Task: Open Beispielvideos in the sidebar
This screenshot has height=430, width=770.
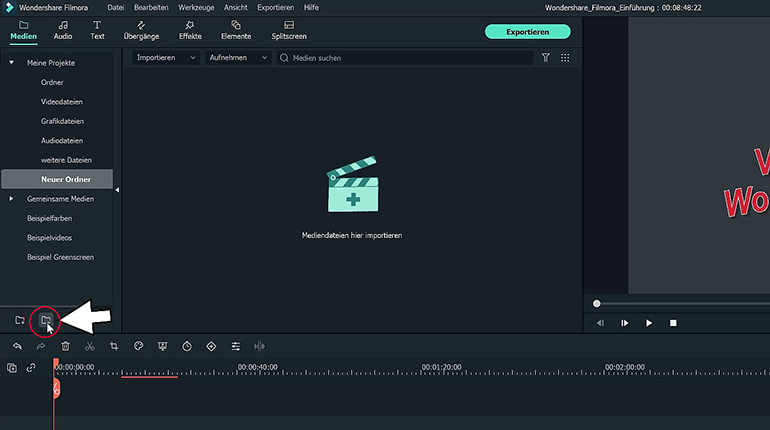Action: tap(49, 238)
